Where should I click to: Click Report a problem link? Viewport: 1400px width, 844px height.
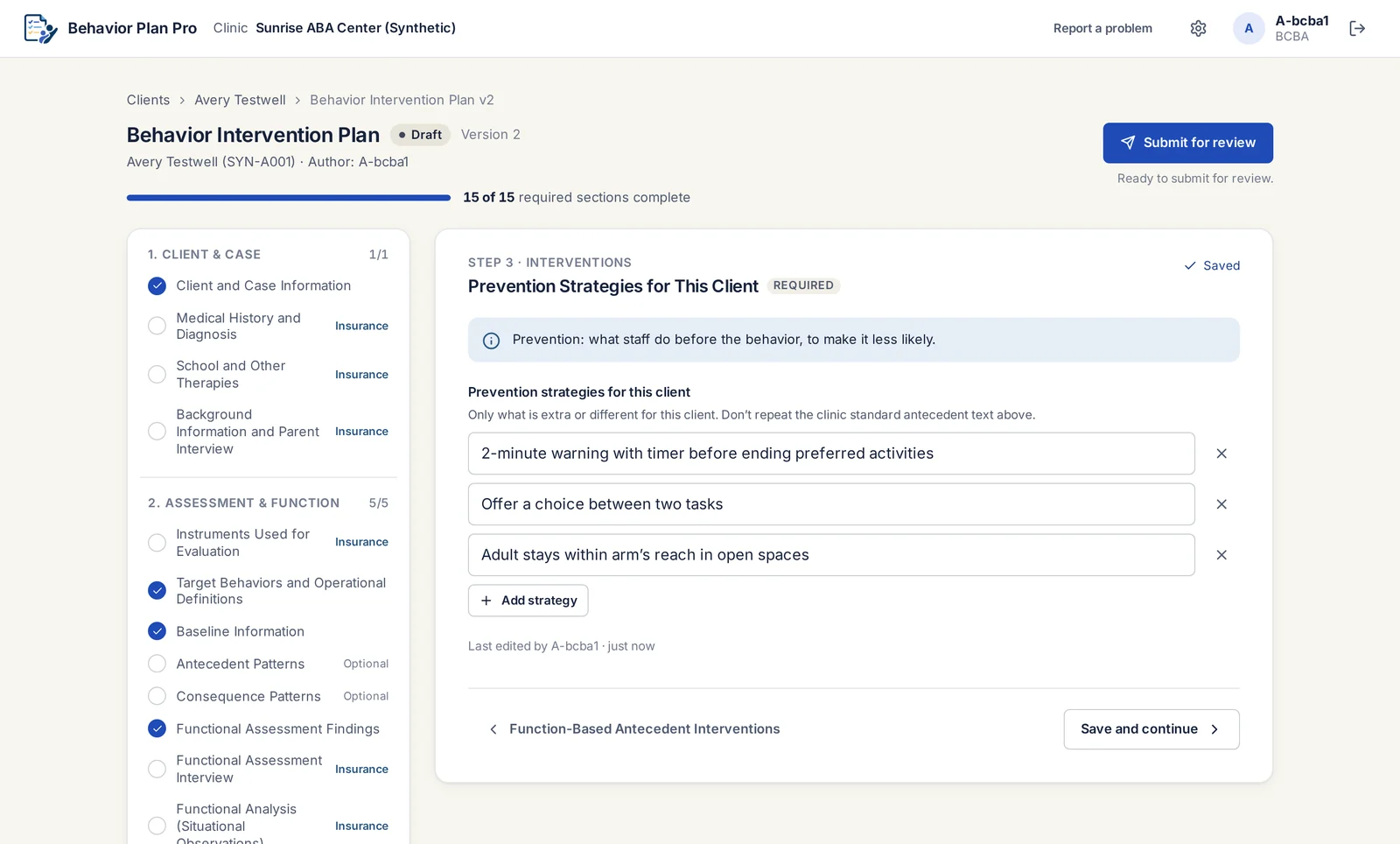1102,28
